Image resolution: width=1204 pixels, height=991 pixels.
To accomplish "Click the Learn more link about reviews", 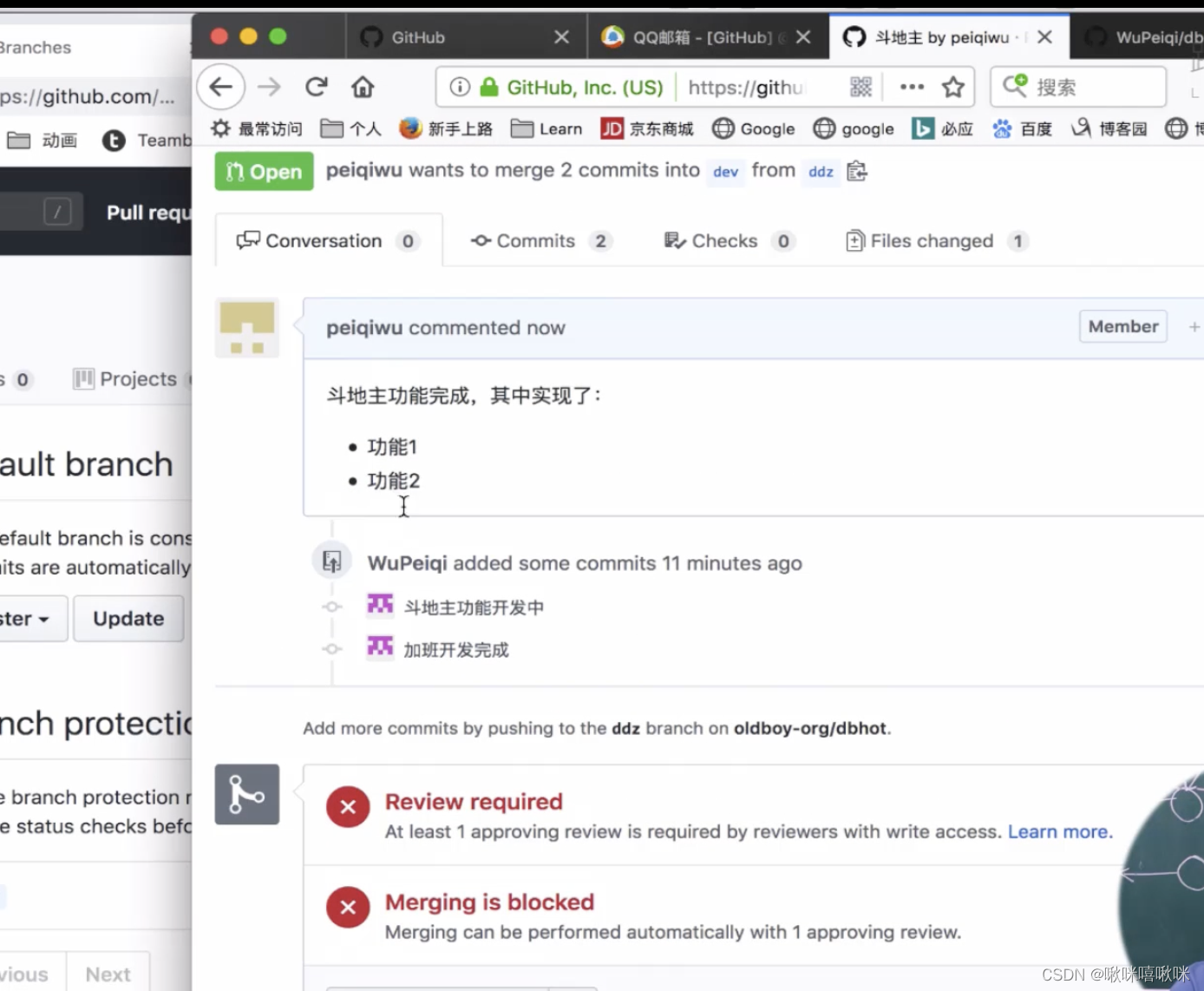I will (x=1060, y=831).
